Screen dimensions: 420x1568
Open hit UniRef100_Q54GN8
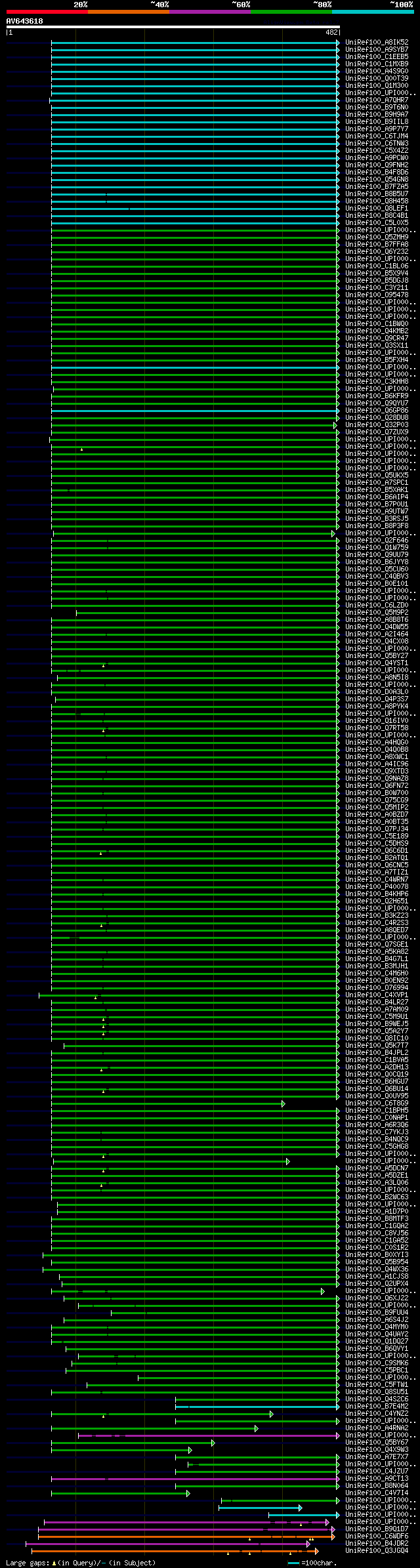click(377, 180)
